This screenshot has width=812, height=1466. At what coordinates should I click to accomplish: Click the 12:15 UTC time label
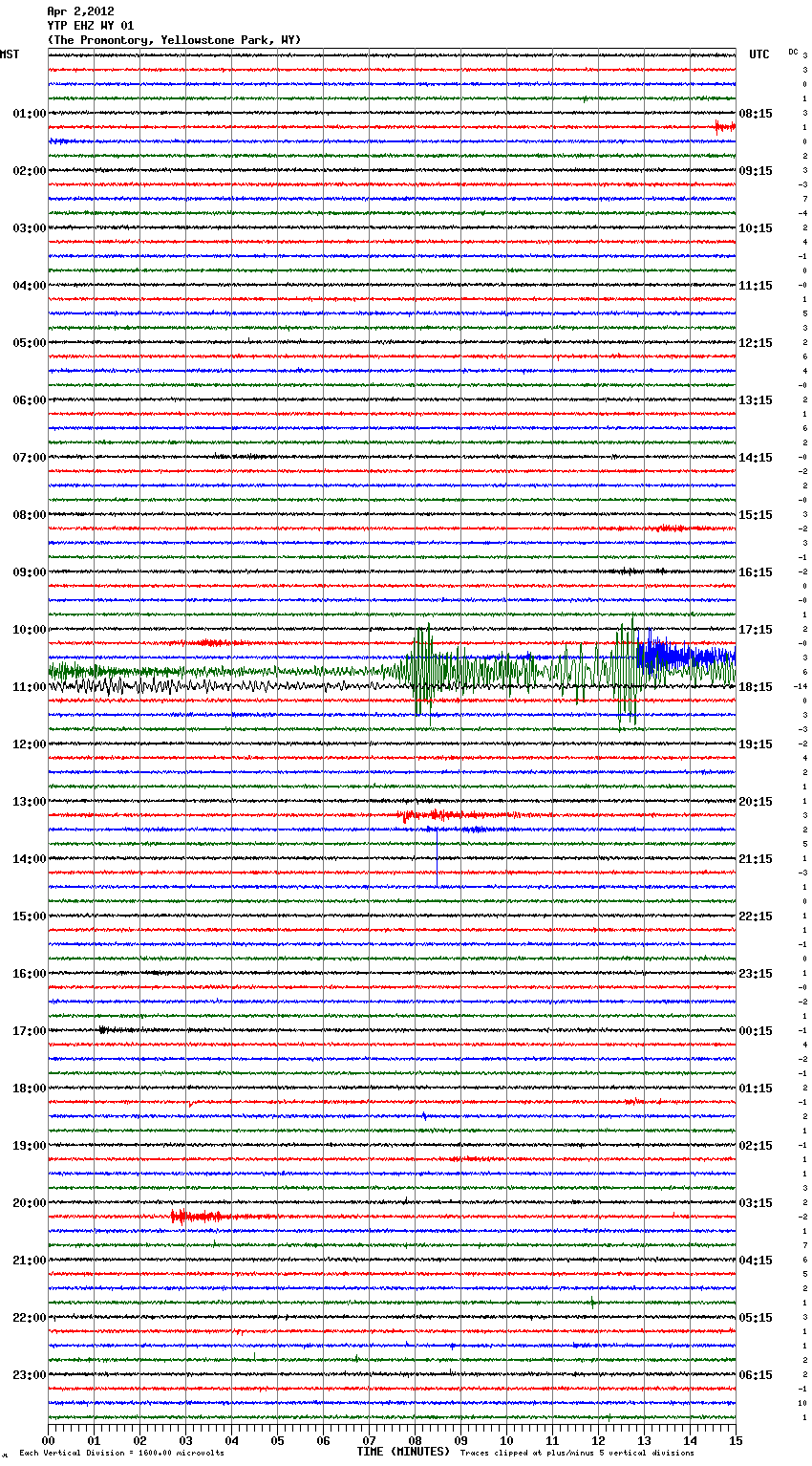click(756, 343)
